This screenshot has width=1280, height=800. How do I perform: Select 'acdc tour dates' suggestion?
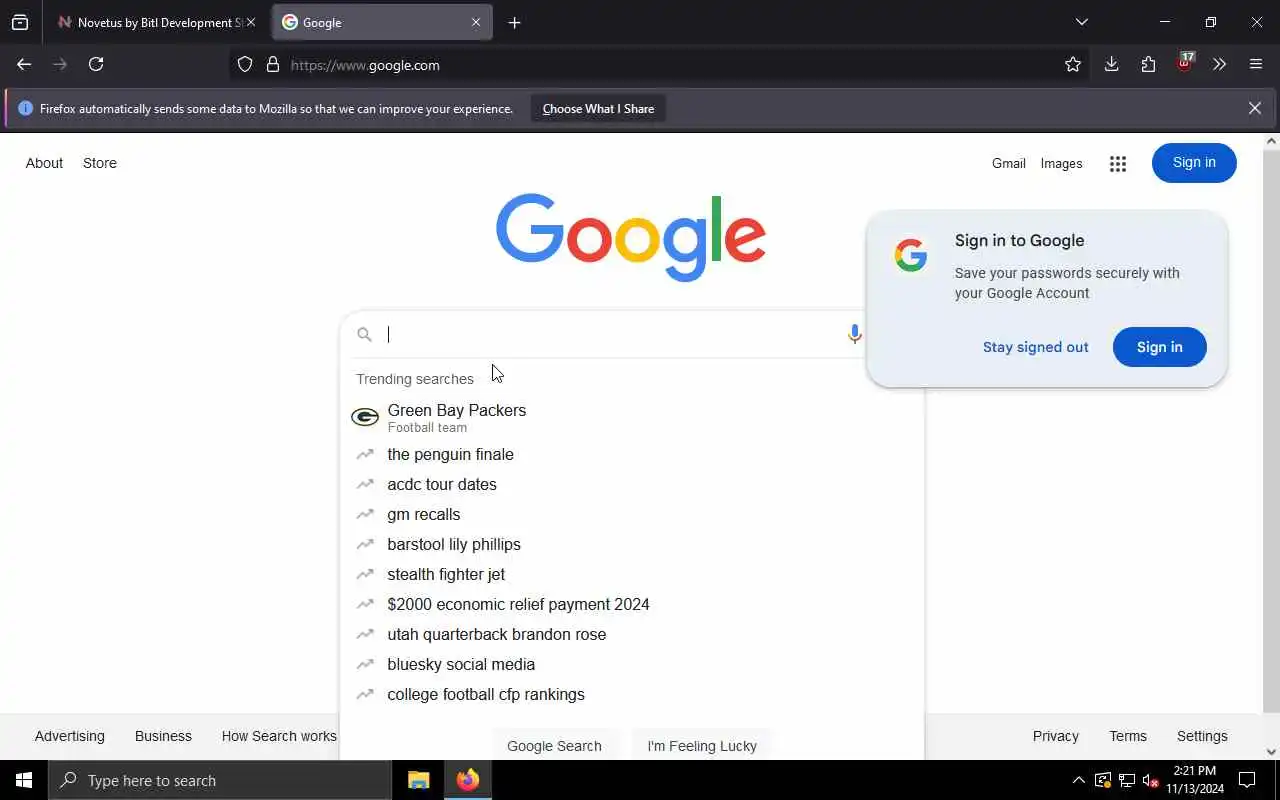click(x=632, y=484)
